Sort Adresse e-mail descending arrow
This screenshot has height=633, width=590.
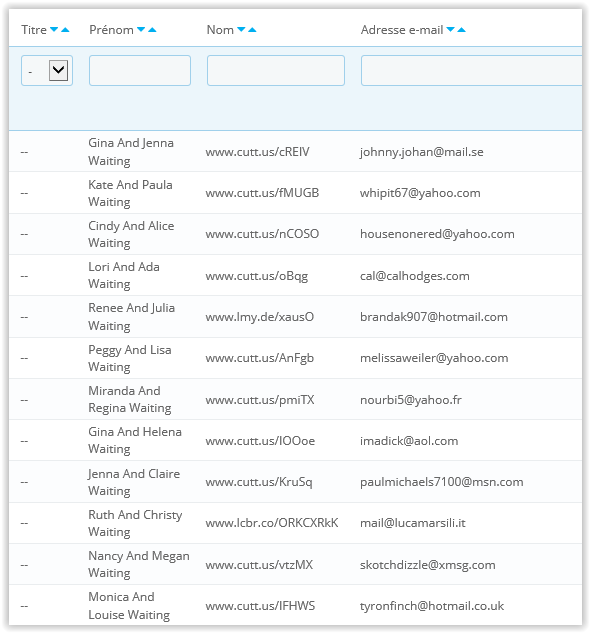[451, 29]
